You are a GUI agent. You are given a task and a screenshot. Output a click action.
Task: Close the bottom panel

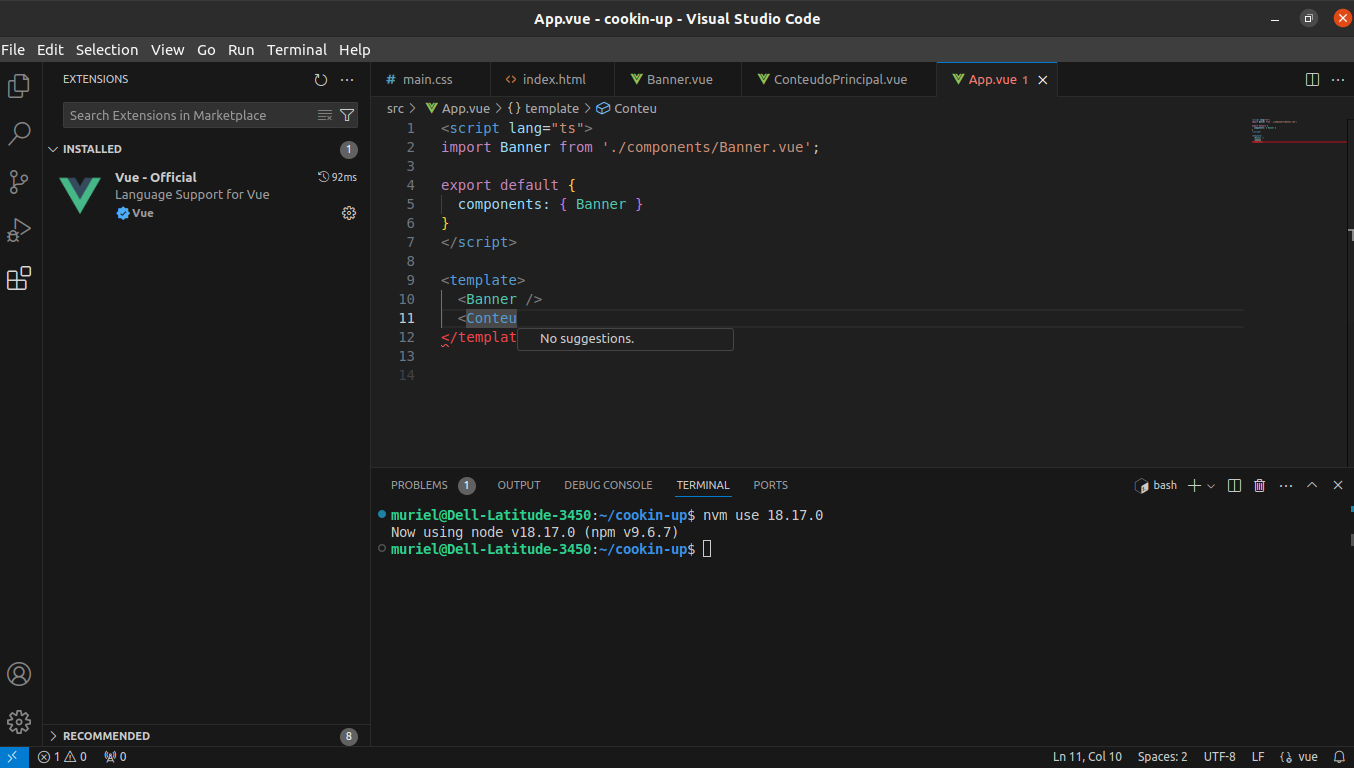[1338, 485]
